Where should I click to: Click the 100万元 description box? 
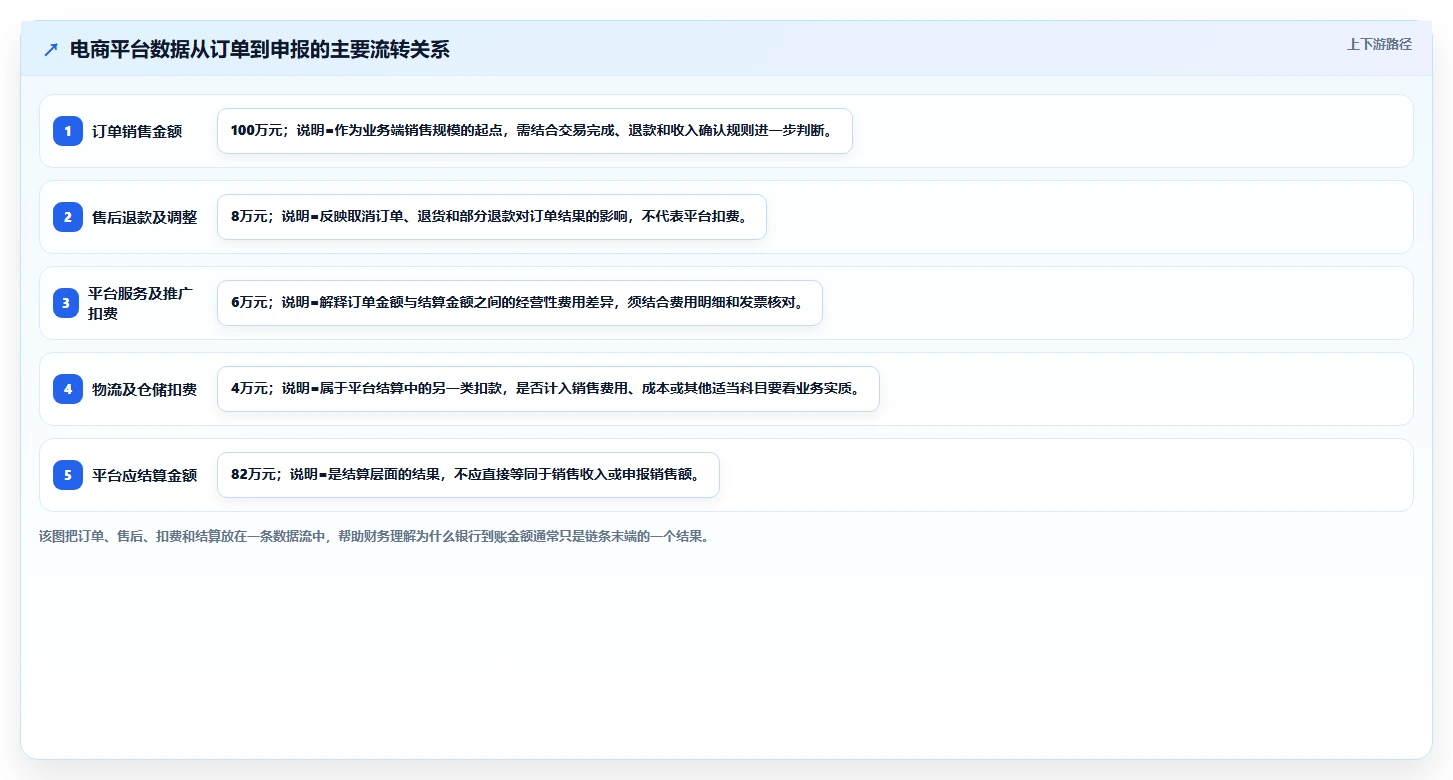click(x=535, y=131)
